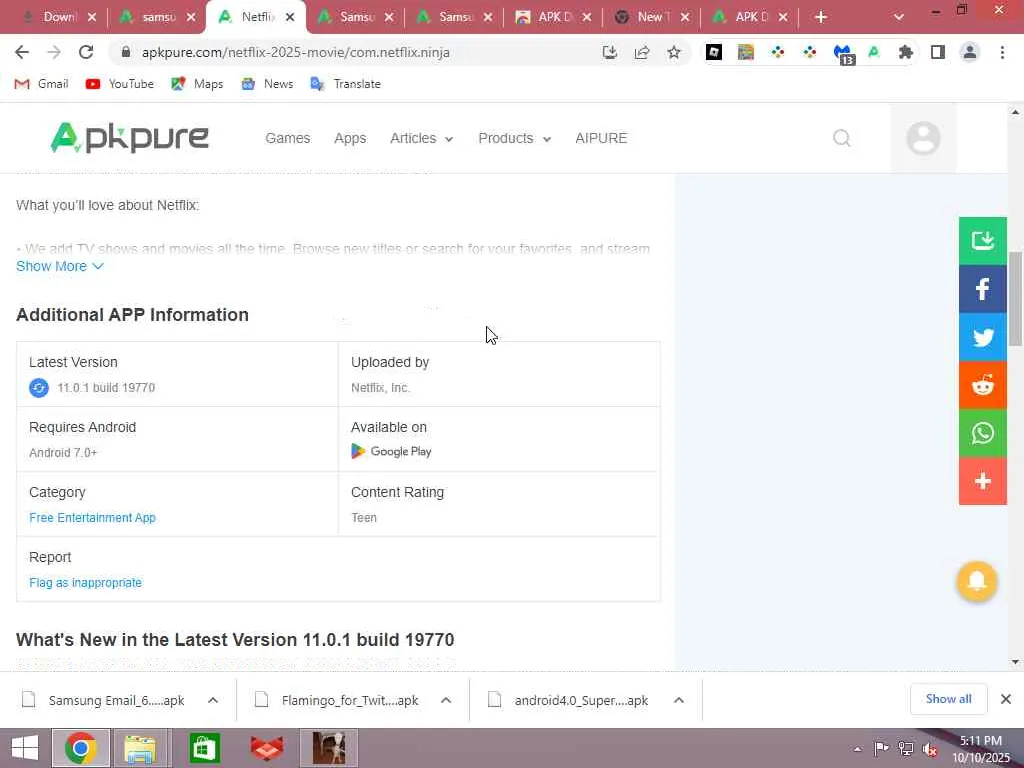The image size is (1024, 768).
Task: Share the page on WhatsApp
Action: pos(982,433)
